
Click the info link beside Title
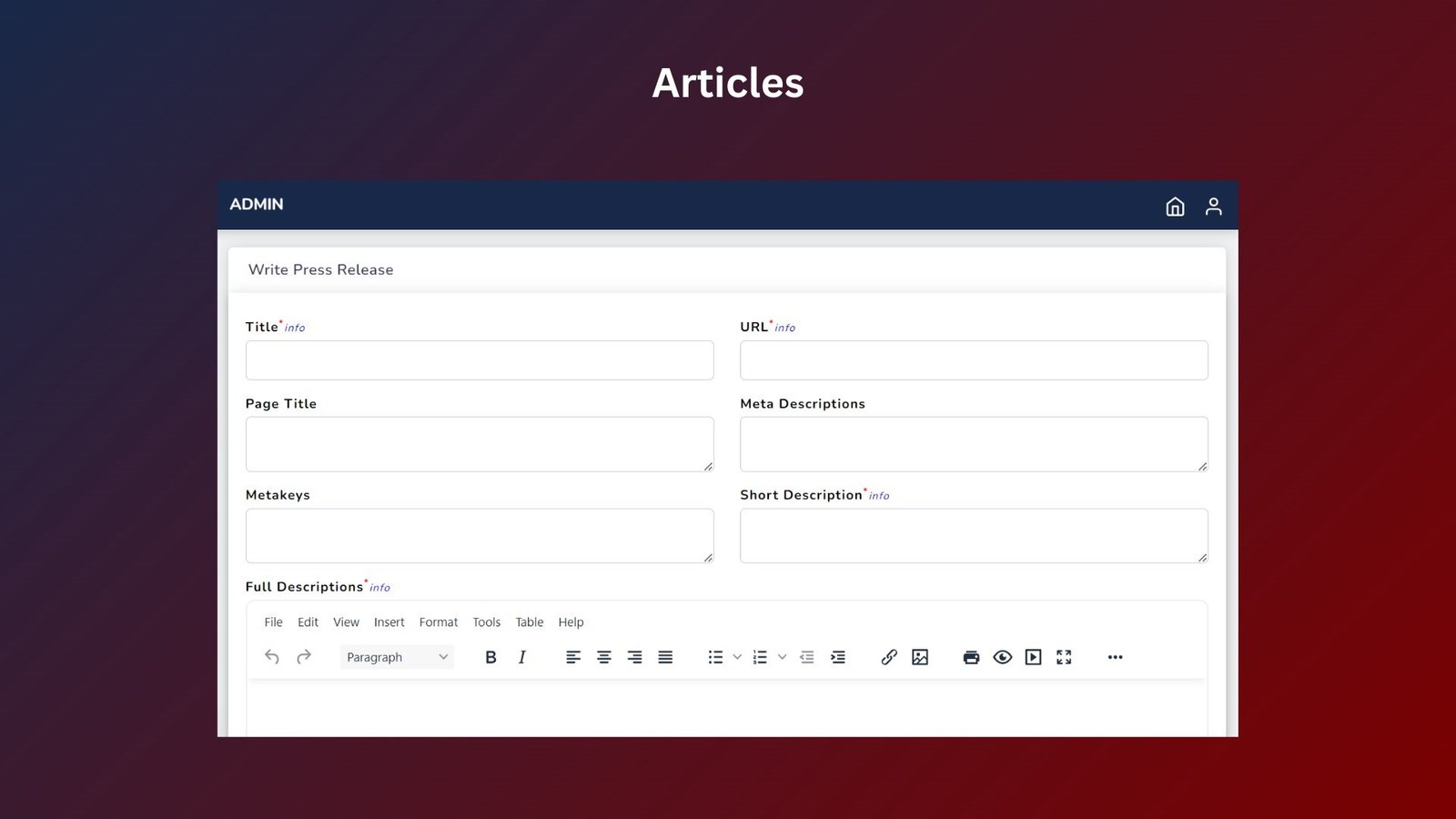pos(295,328)
